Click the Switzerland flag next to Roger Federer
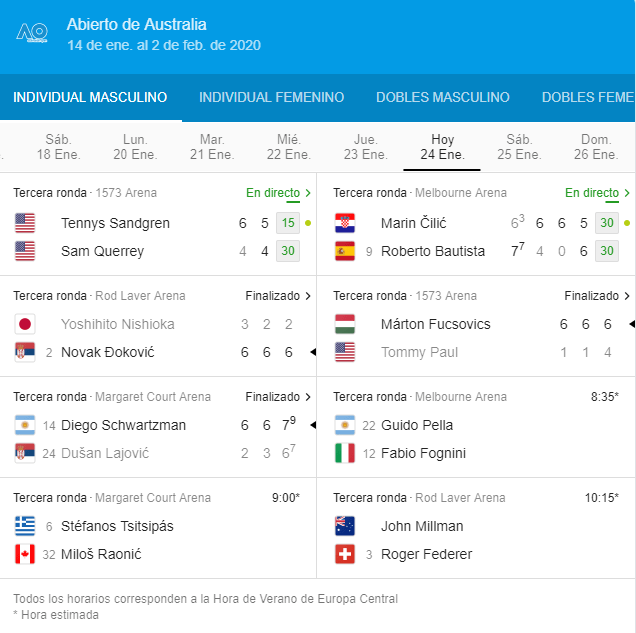636x633 pixels. (345, 554)
